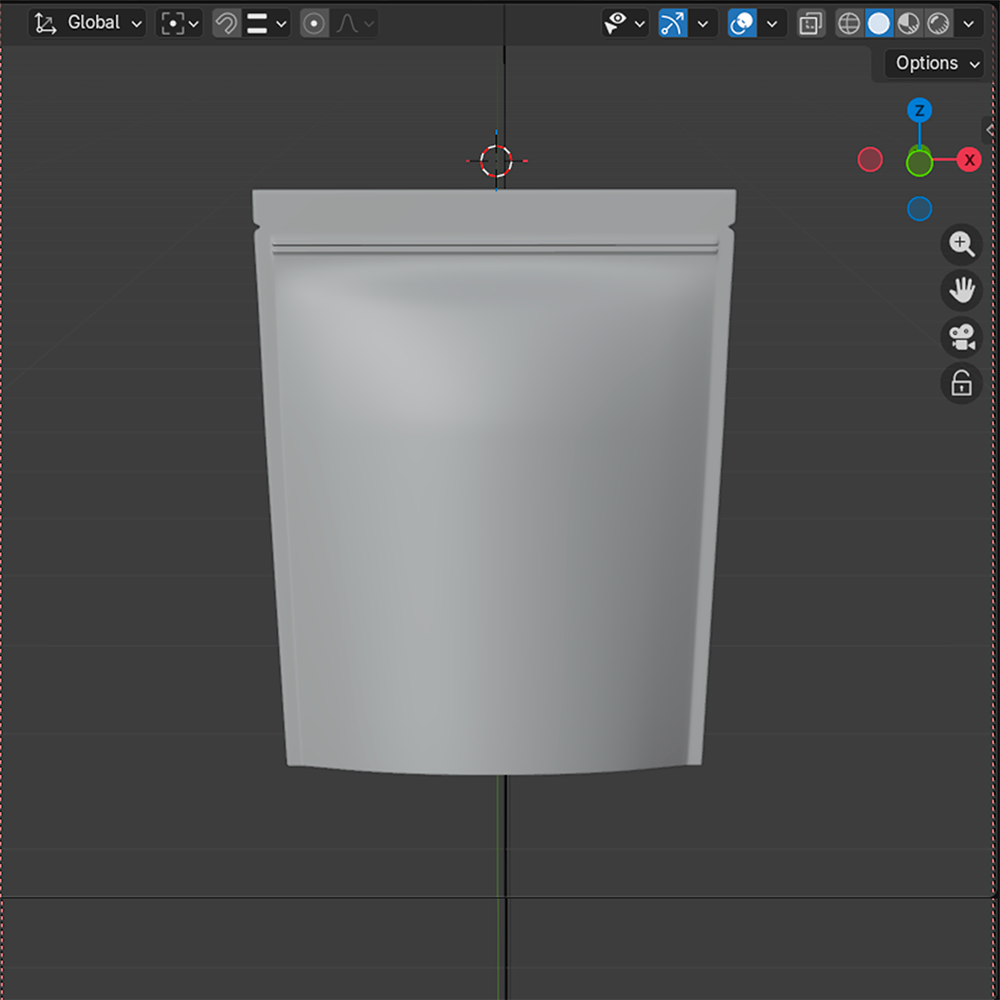Click the 3D cursor in viewport
The width and height of the screenshot is (1000, 1000).
[496, 161]
